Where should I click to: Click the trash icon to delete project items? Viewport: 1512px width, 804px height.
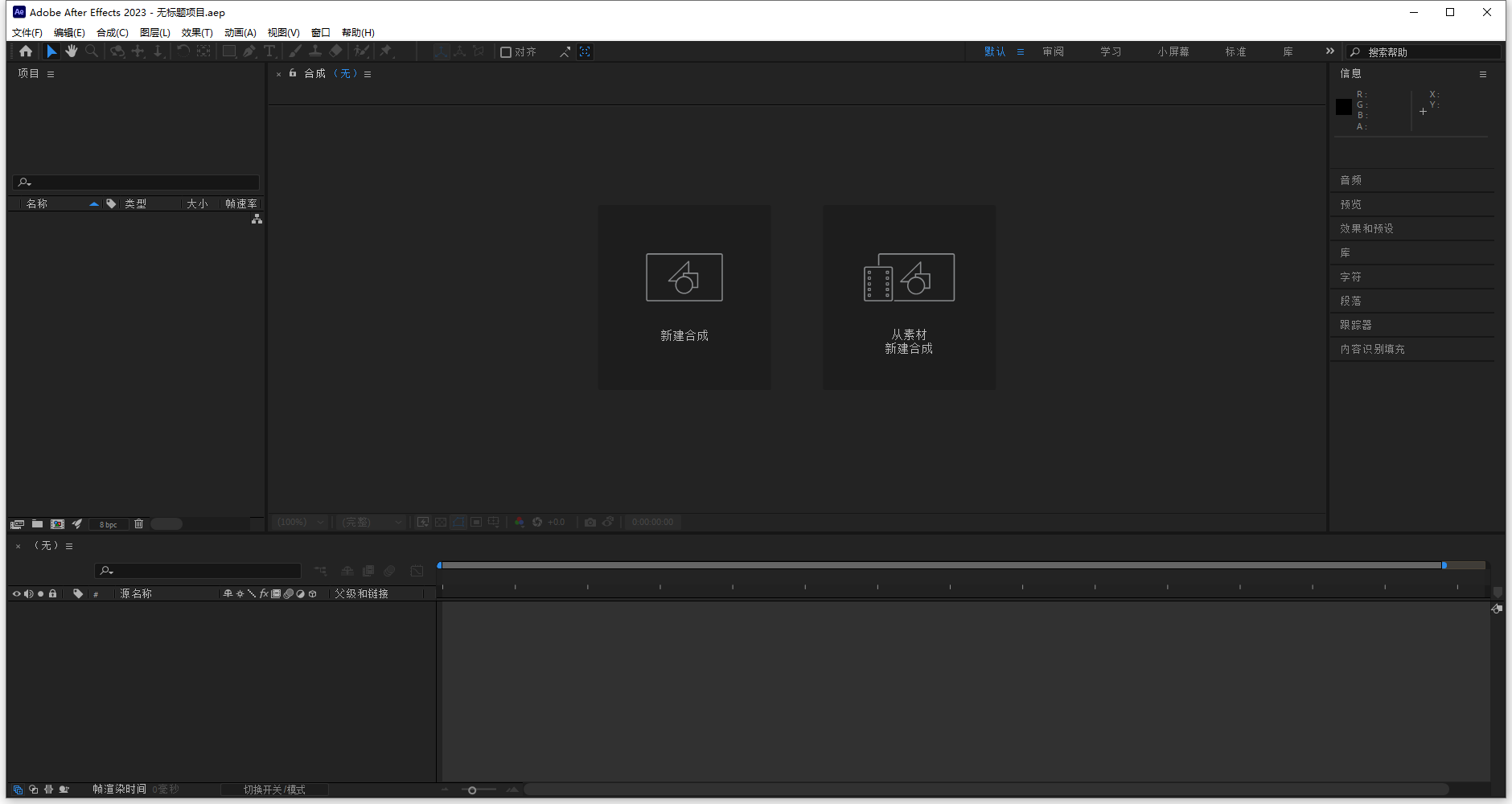coord(138,524)
